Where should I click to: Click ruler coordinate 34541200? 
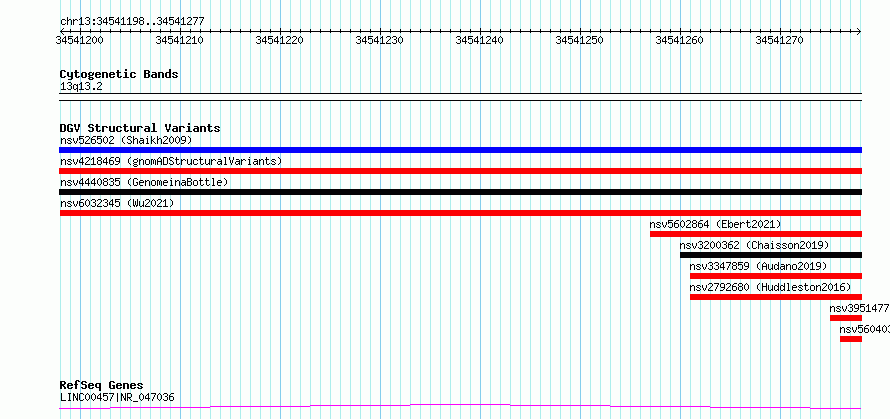(80, 40)
